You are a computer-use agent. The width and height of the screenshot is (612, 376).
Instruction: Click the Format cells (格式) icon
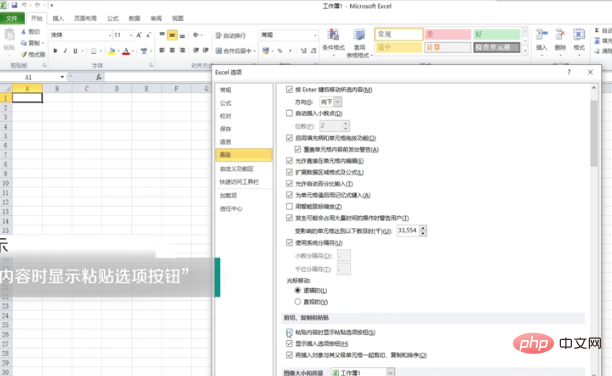579,35
